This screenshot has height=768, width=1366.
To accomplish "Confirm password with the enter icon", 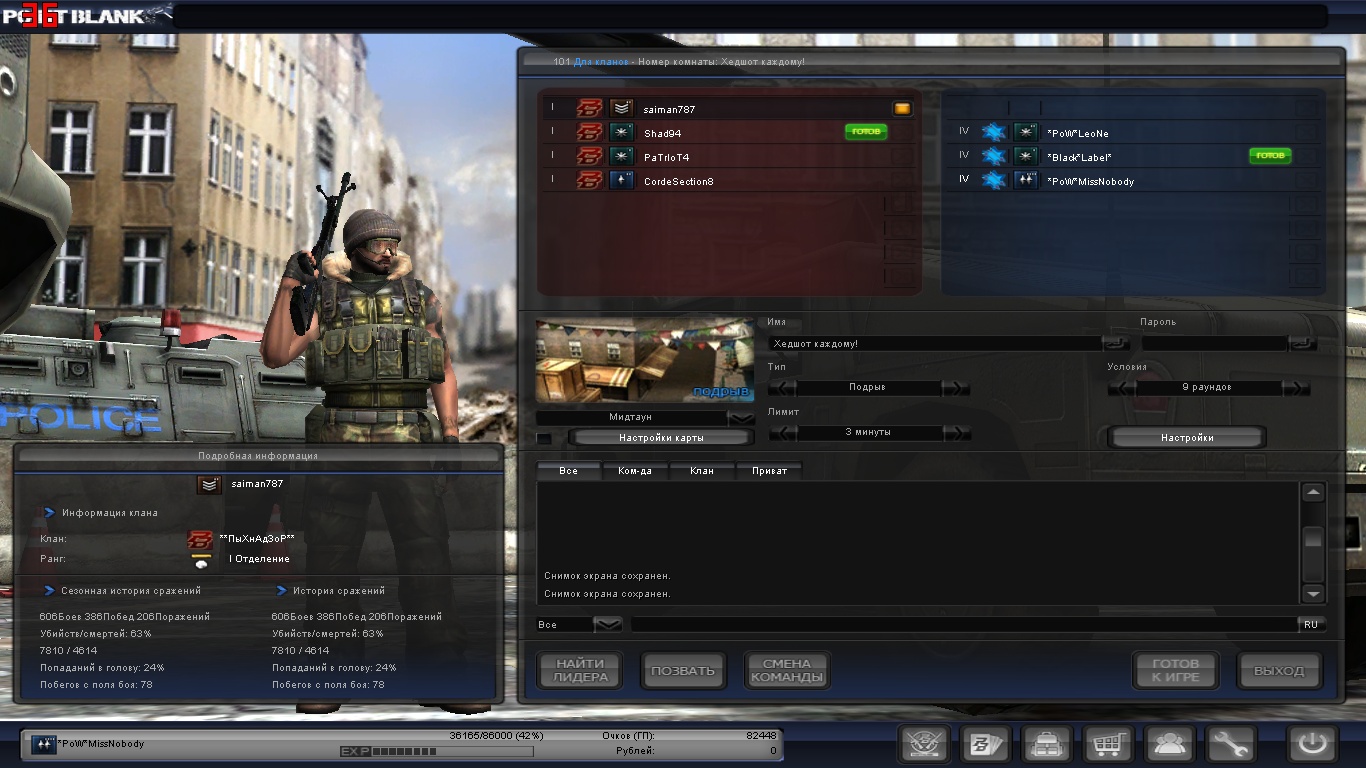I will (x=1303, y=343).
